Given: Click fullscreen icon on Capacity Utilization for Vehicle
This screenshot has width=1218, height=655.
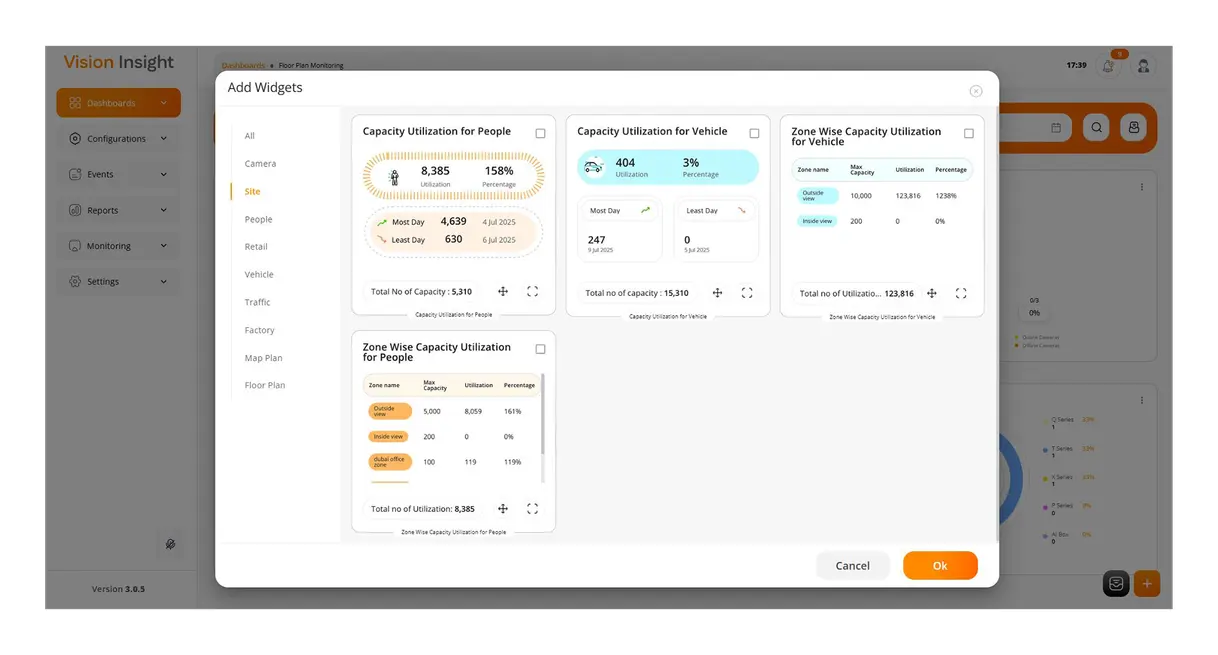Looking at the screenshot, I should [746, 293].
